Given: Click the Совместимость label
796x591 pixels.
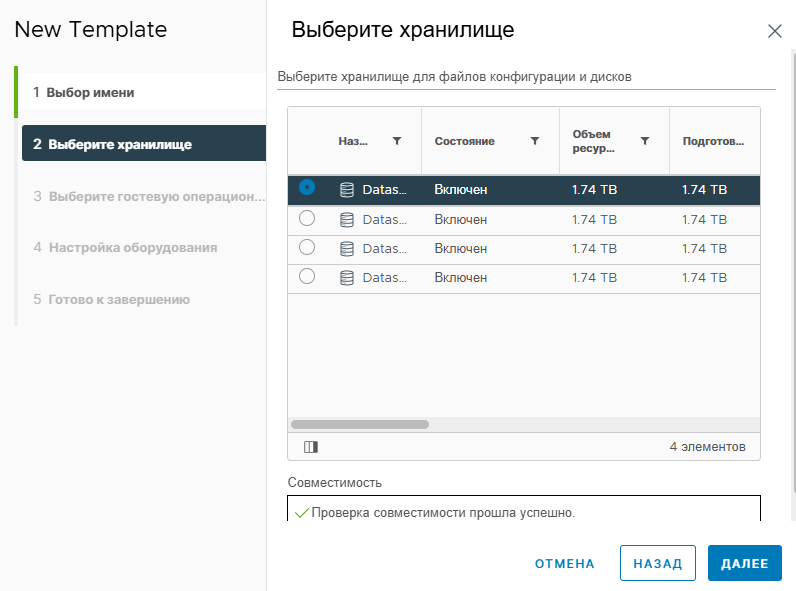Looking at the screenshot, I should [335, 482].
